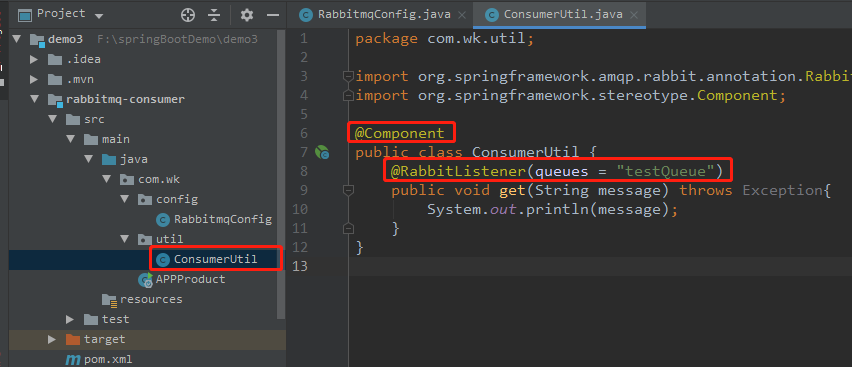The width and height of the screenshot is (852, 367).
Task: Open pom.xml Maven file
Action: pyautogui.click(x=98, y=359)
